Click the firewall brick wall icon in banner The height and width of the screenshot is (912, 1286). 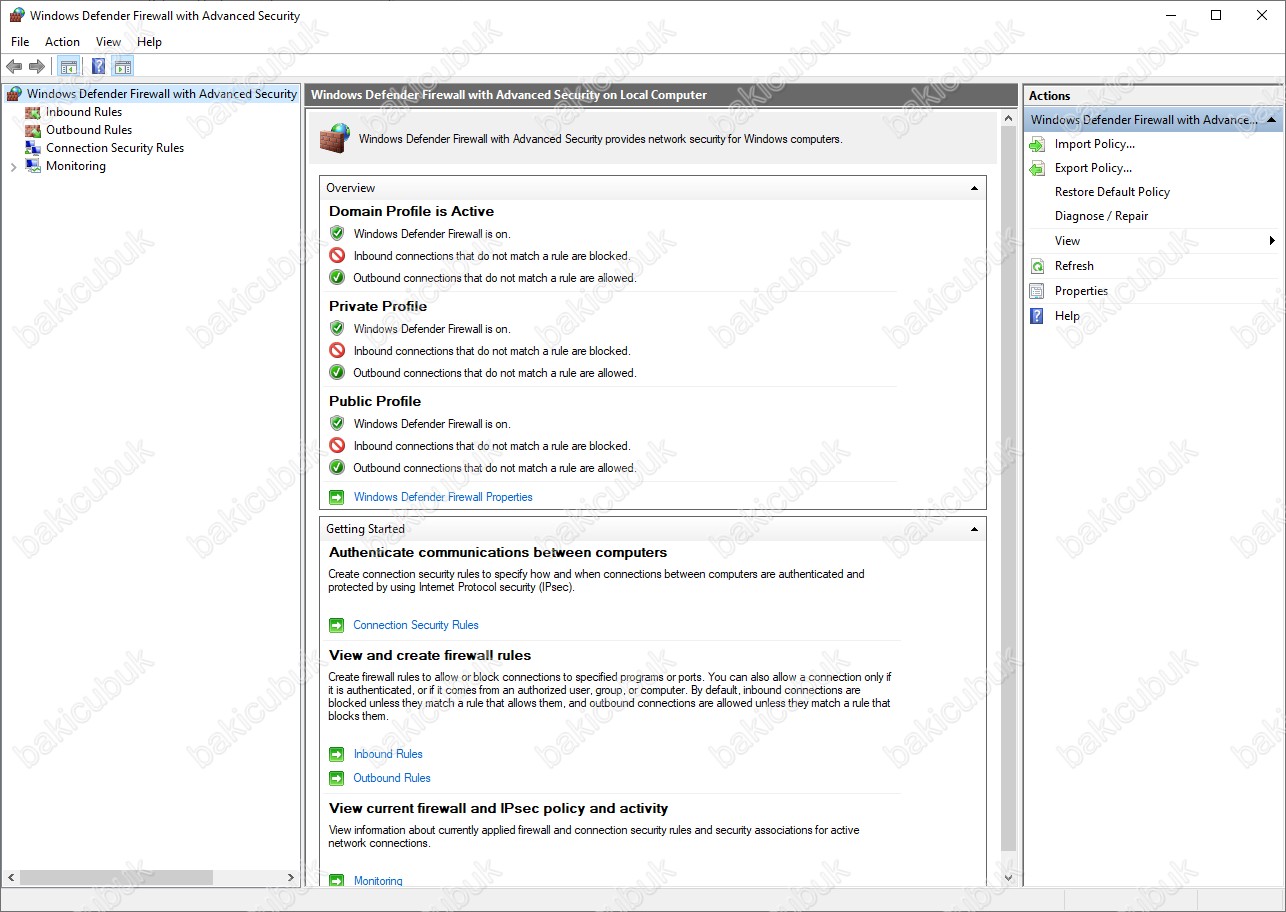click(x=336, y=138)
